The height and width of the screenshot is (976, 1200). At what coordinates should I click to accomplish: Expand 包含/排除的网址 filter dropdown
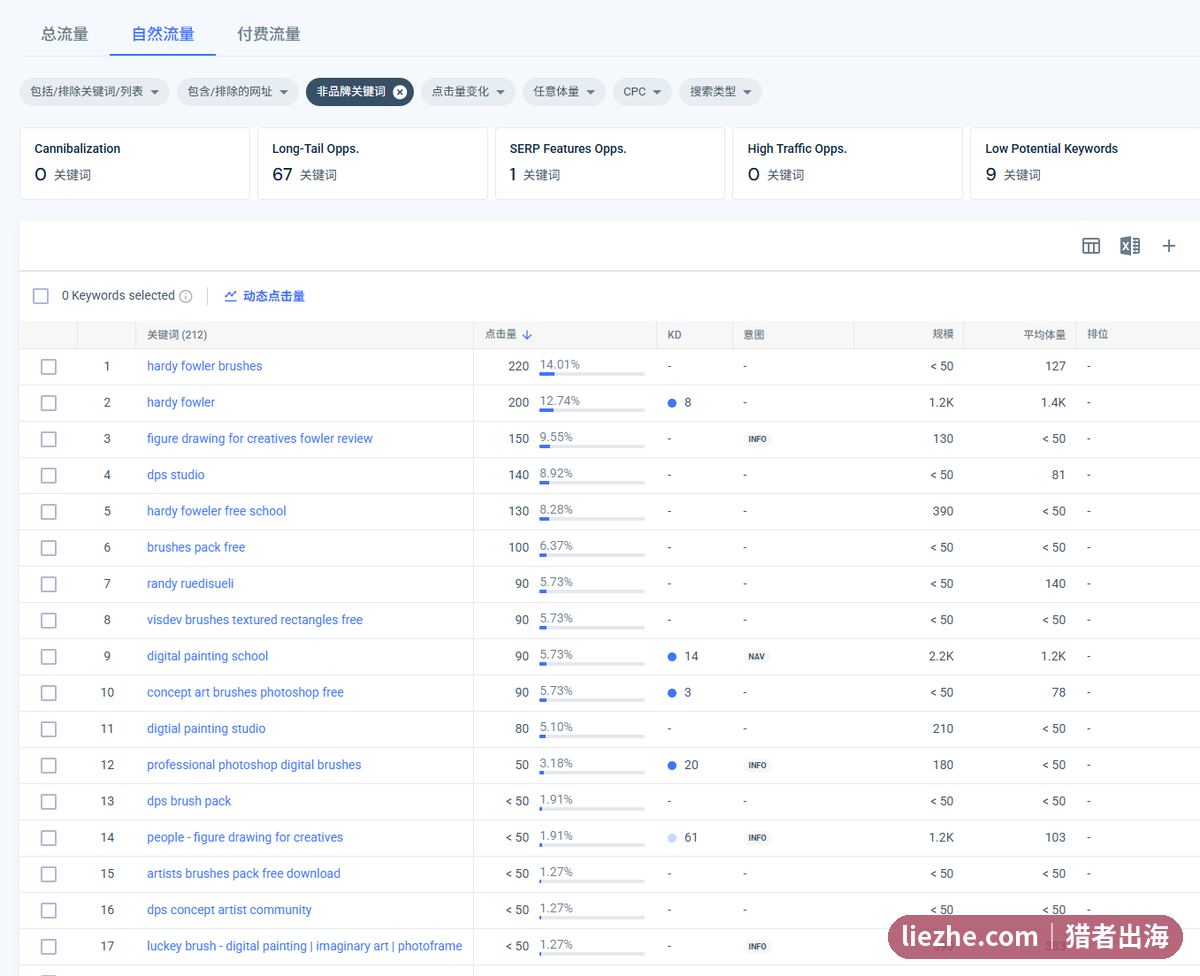[x=238, y=92]
